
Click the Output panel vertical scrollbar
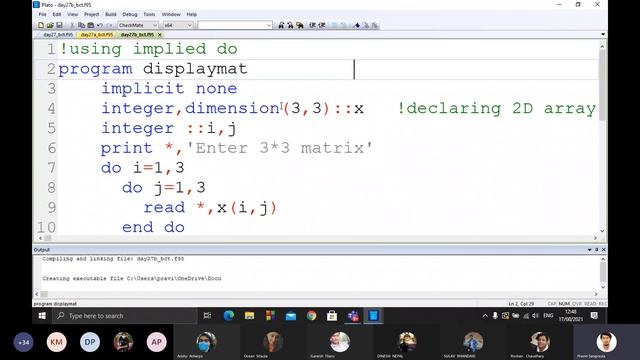pos(603,272)
